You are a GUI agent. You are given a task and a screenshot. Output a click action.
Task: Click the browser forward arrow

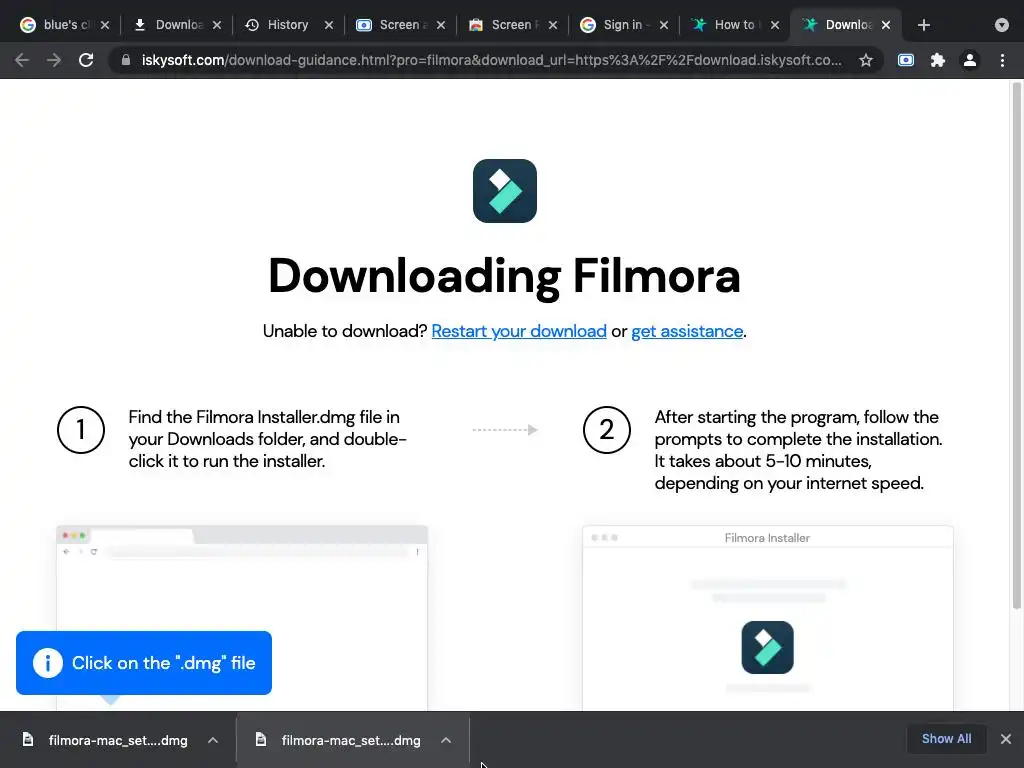54,60
